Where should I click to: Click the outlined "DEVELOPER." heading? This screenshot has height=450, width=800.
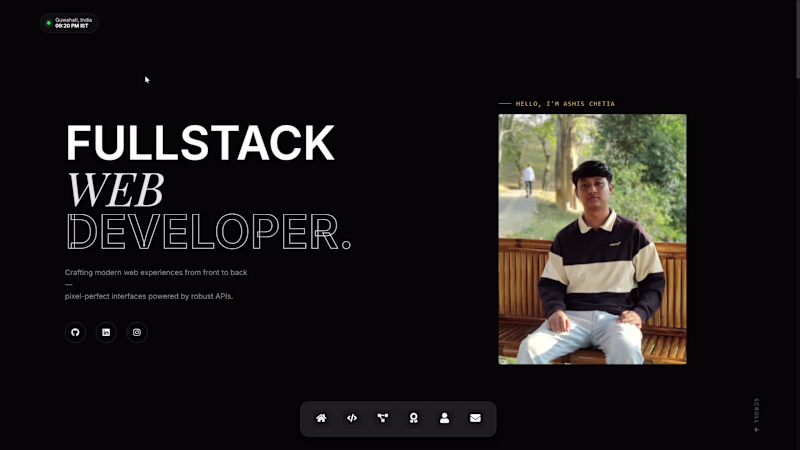[209, 232]
